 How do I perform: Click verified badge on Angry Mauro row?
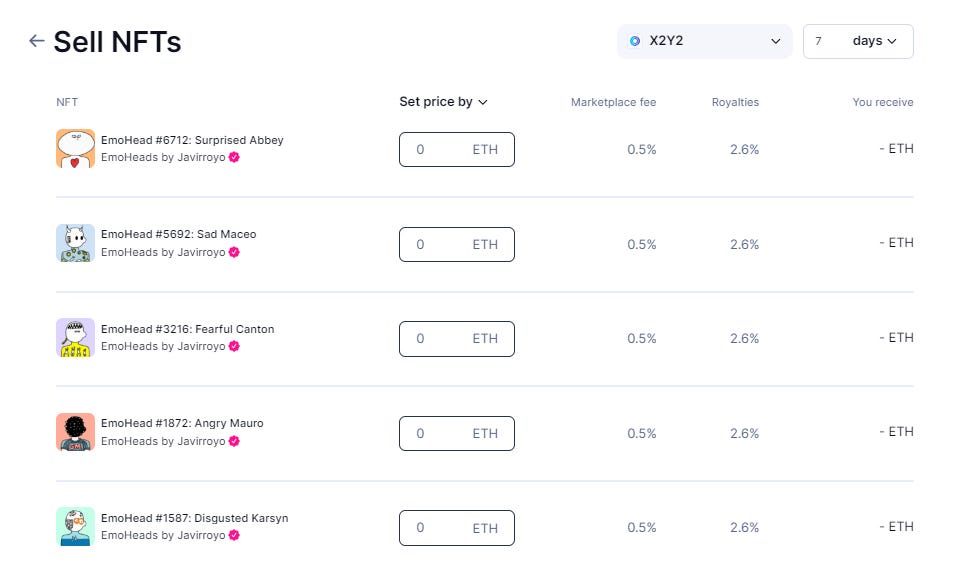(x=234, y=441)
